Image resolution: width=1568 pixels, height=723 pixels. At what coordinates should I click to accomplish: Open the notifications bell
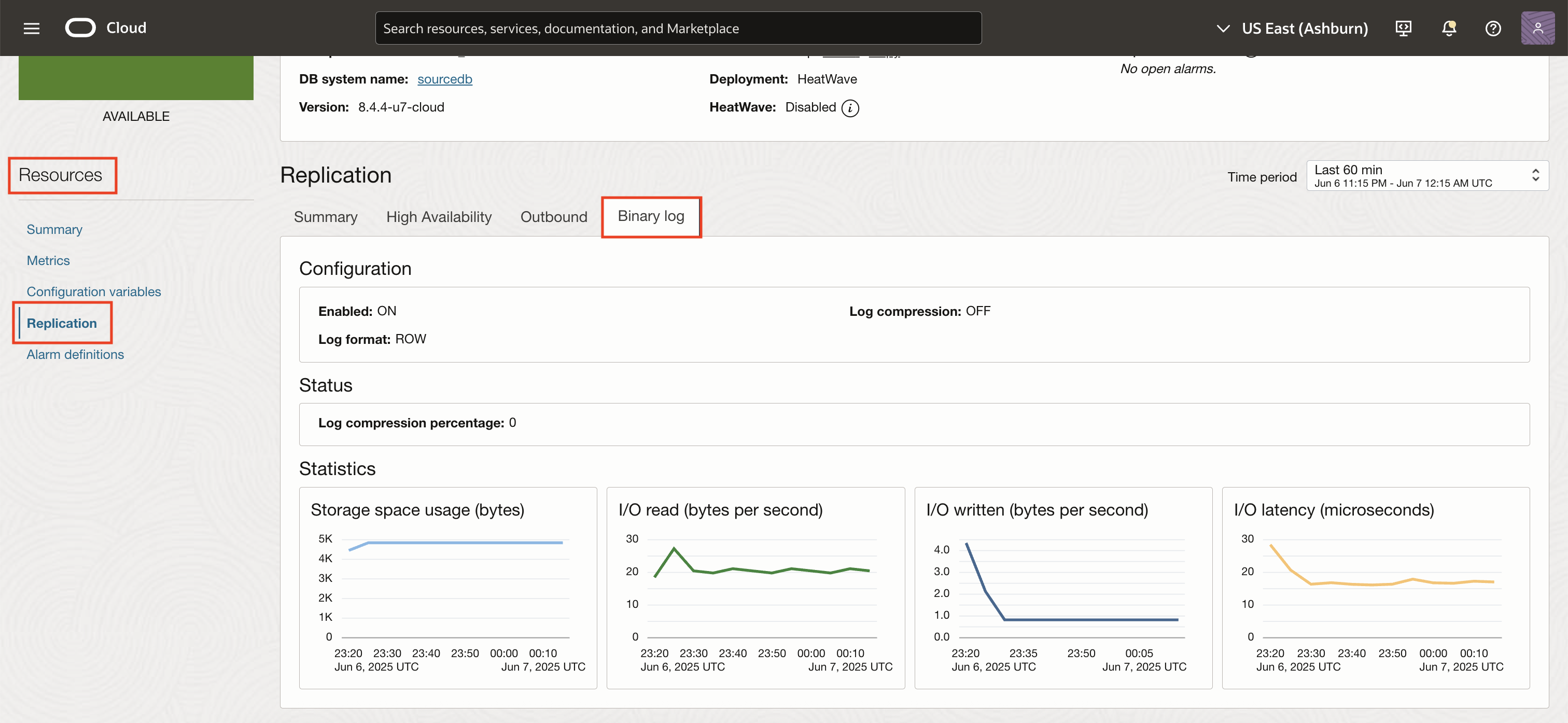point(1449,28)
